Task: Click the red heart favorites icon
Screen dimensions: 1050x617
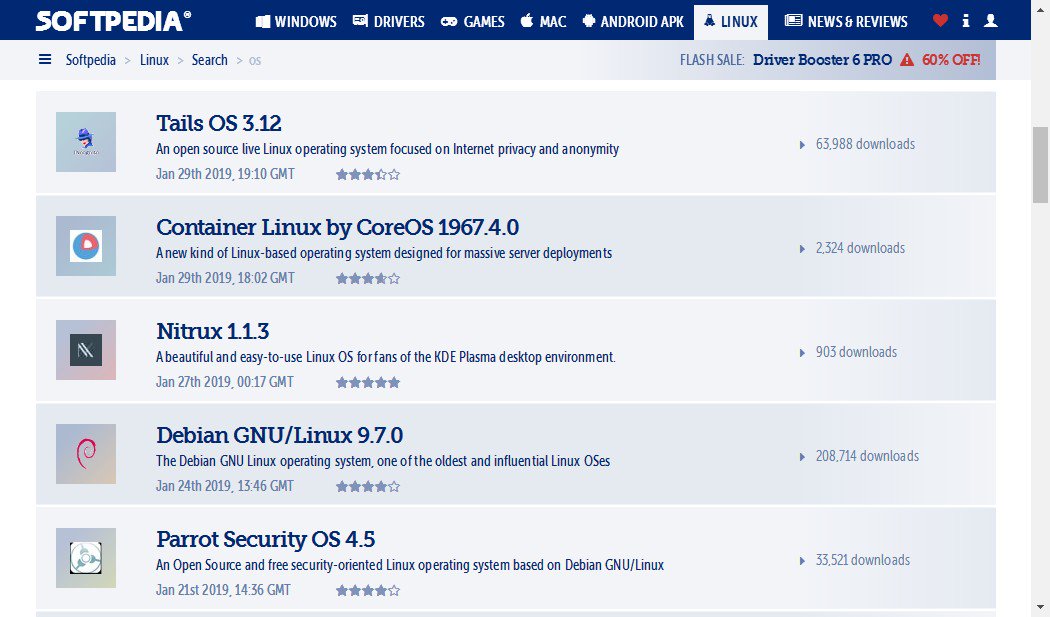Action: [x=940, y=21]
